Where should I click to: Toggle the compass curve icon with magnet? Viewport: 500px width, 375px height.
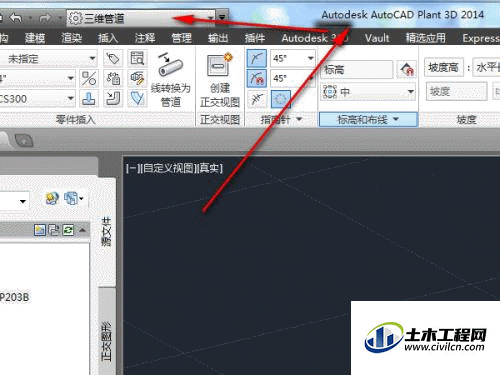(257, 79)
